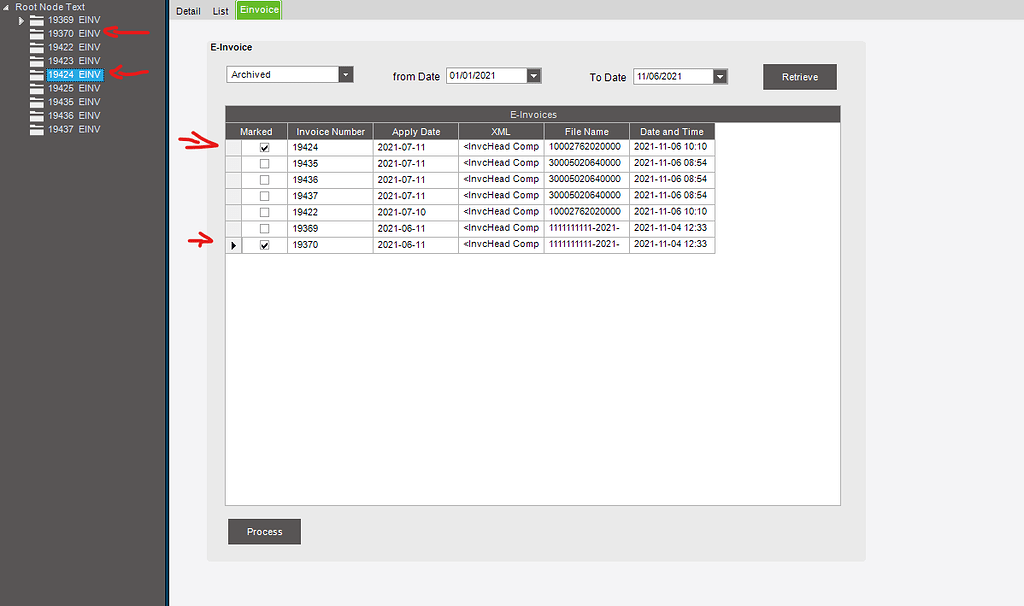
Task: Click the folder icon beside 19436 EINV
Action: (x=37, y=116)
